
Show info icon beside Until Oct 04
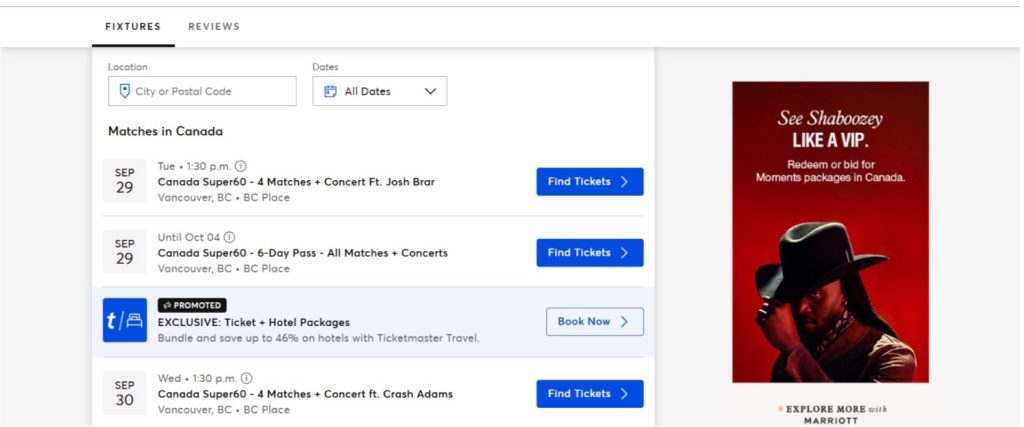click(x=230, y=237)
